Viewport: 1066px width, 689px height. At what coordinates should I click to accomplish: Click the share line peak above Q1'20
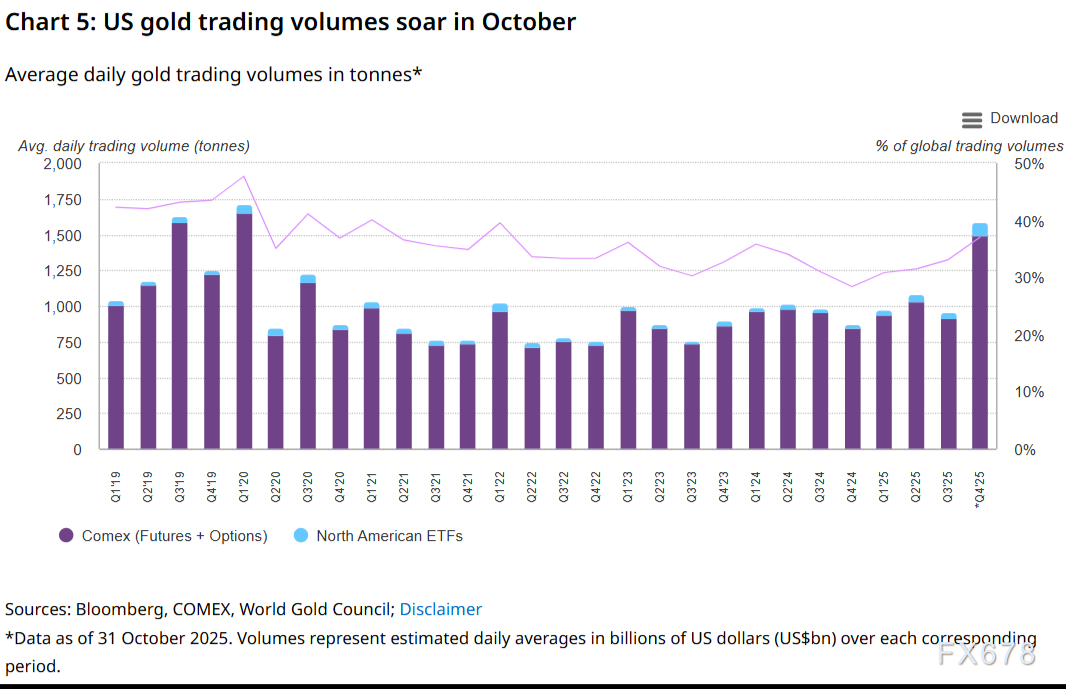(244, 176)
